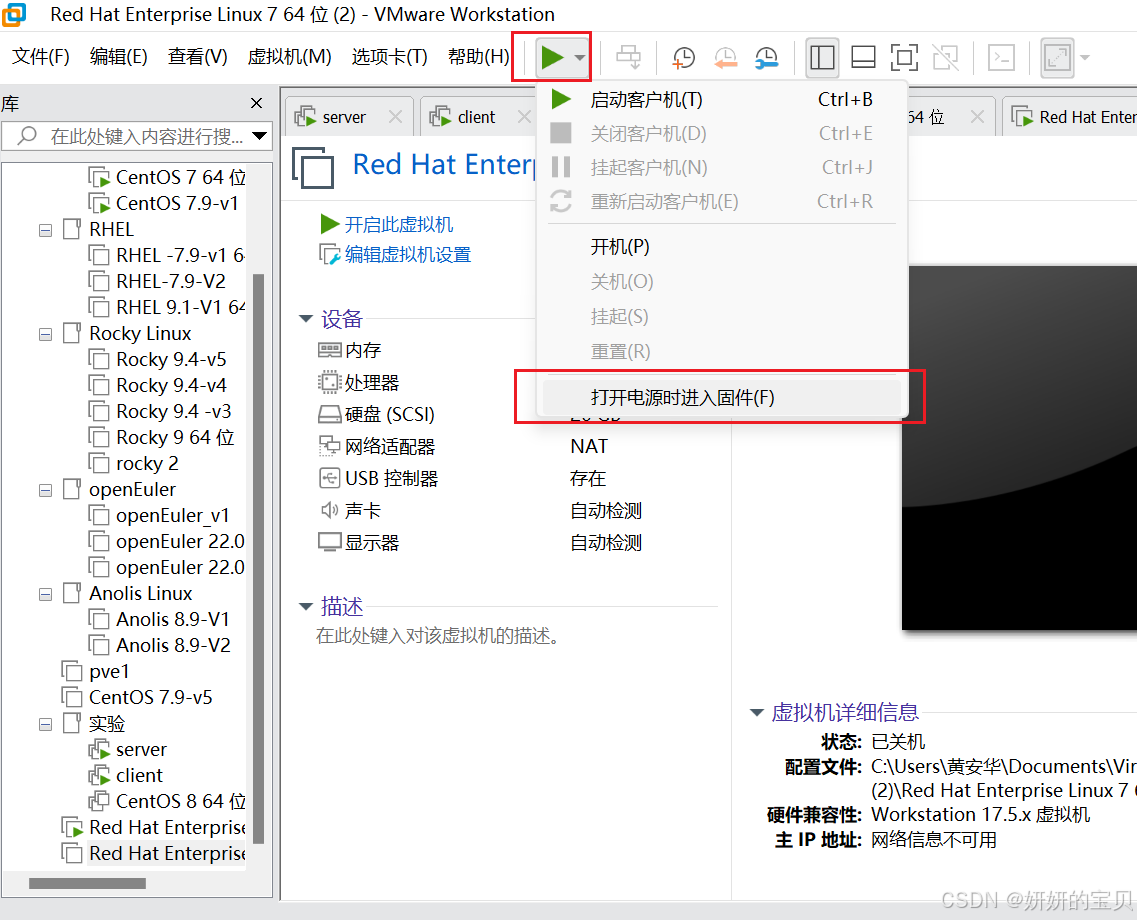Open the 选项卡(T) menu

389,57
